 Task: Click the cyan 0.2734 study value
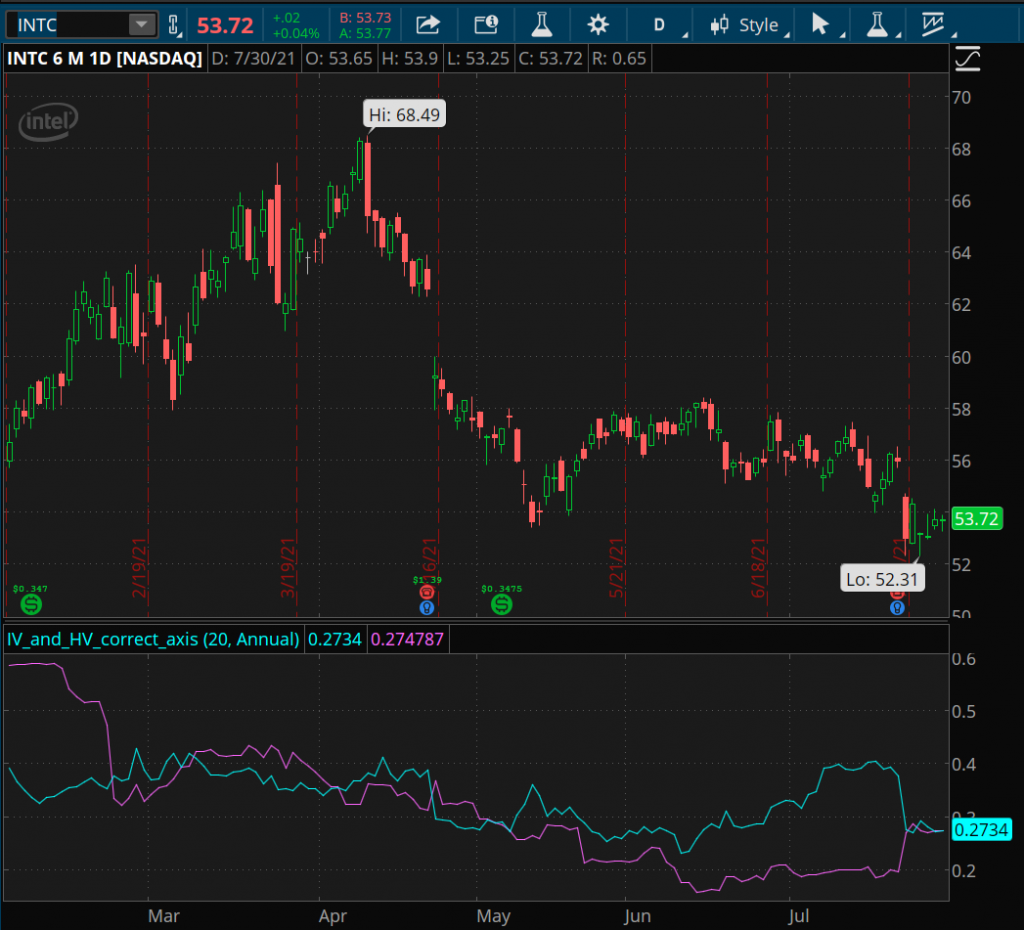tap(334, 639)
